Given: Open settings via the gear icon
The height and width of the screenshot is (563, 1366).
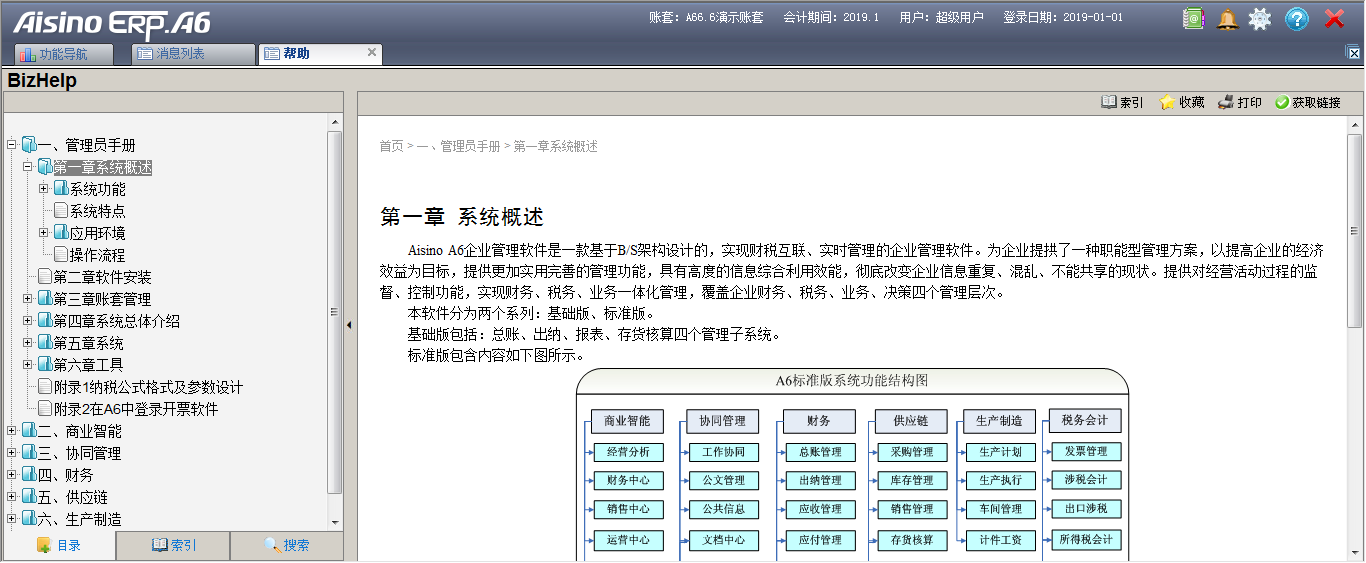Looking at the screenshot, I should [1260, 18].
